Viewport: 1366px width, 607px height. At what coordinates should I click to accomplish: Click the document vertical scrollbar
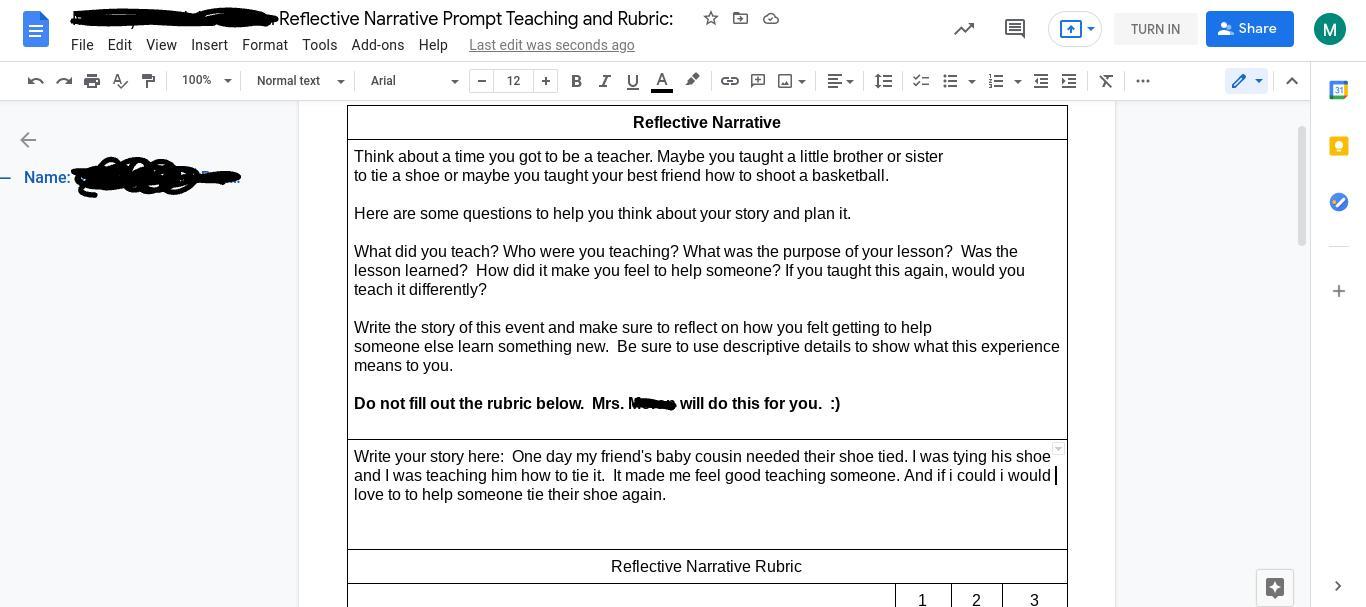pyautogui.click(x=1302, y=186)
